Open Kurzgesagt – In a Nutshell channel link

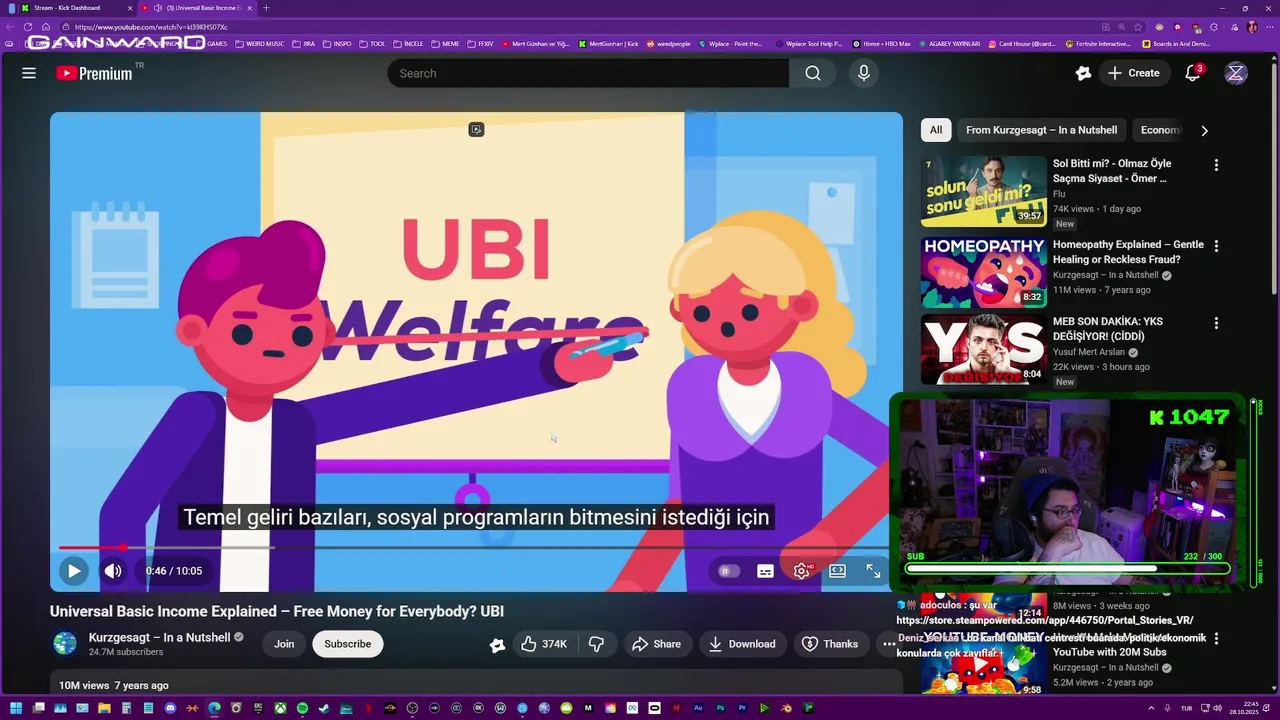pos(159,637)
